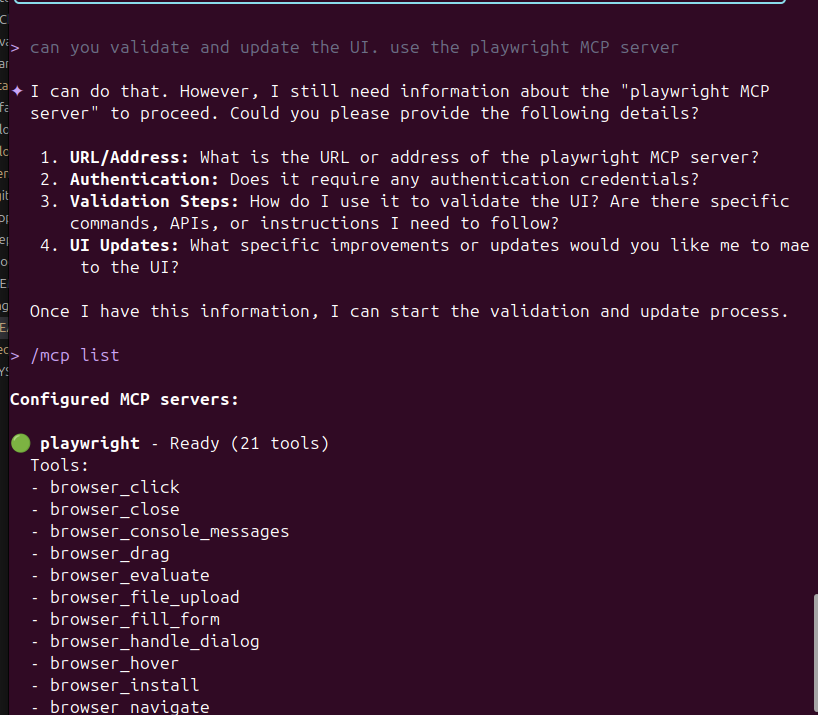Click the "browser_close" tool entry
Viewport: 818px width, 715px height.
(x=115, y=509)
